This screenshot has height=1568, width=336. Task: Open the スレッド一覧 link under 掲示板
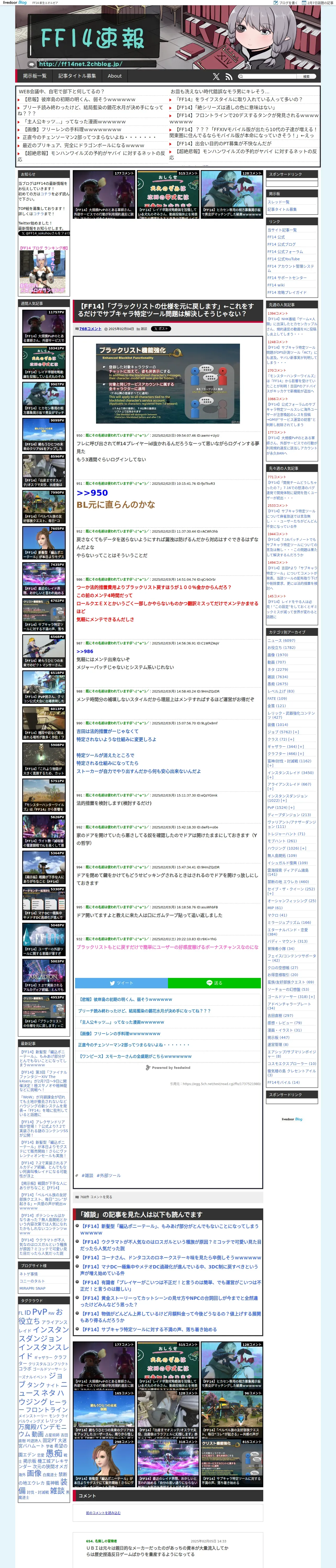point(278,202)
